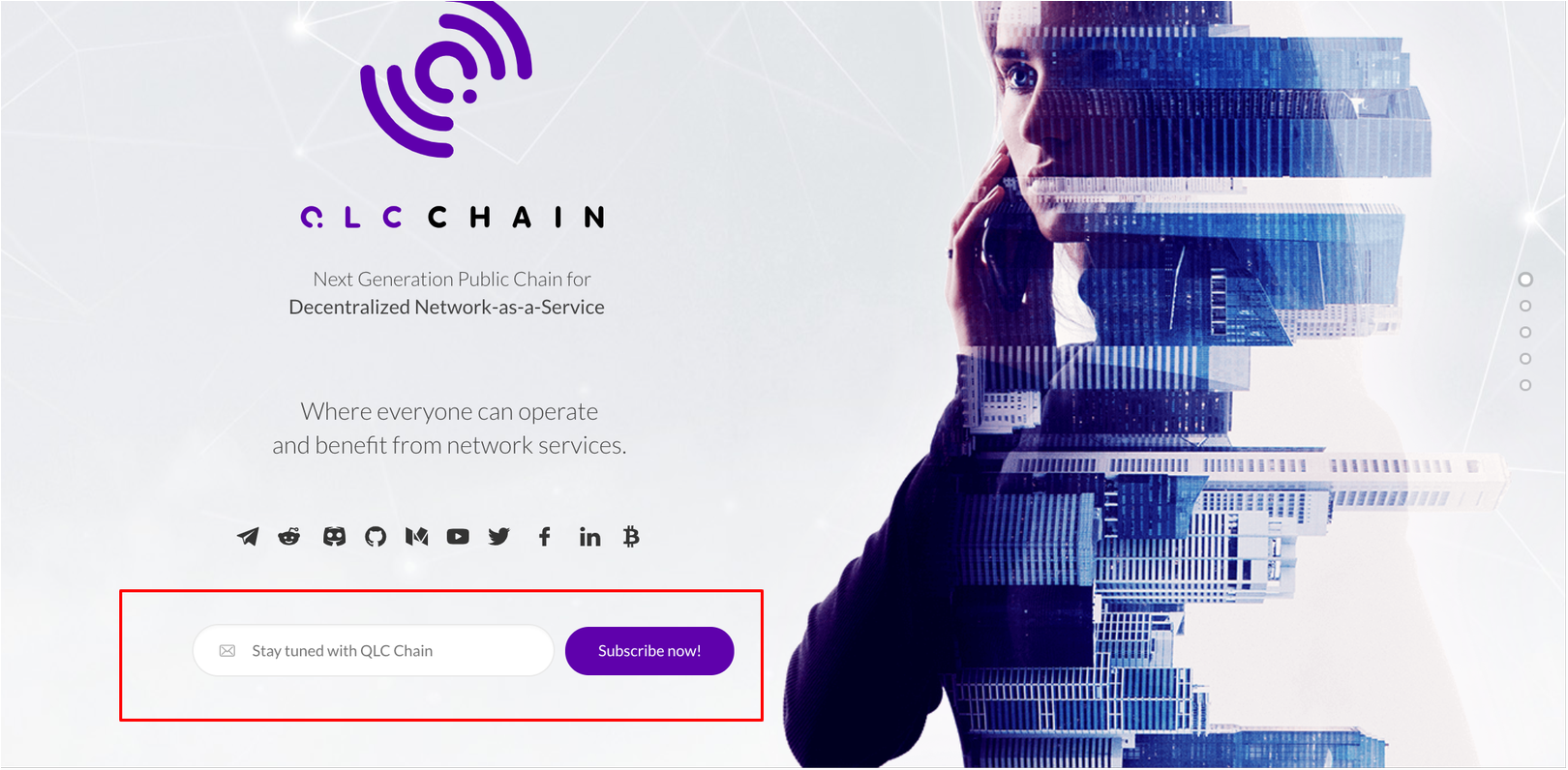Go to the last section dot
Screen dimensions: 1568x770
click(x=1525, y=385)
